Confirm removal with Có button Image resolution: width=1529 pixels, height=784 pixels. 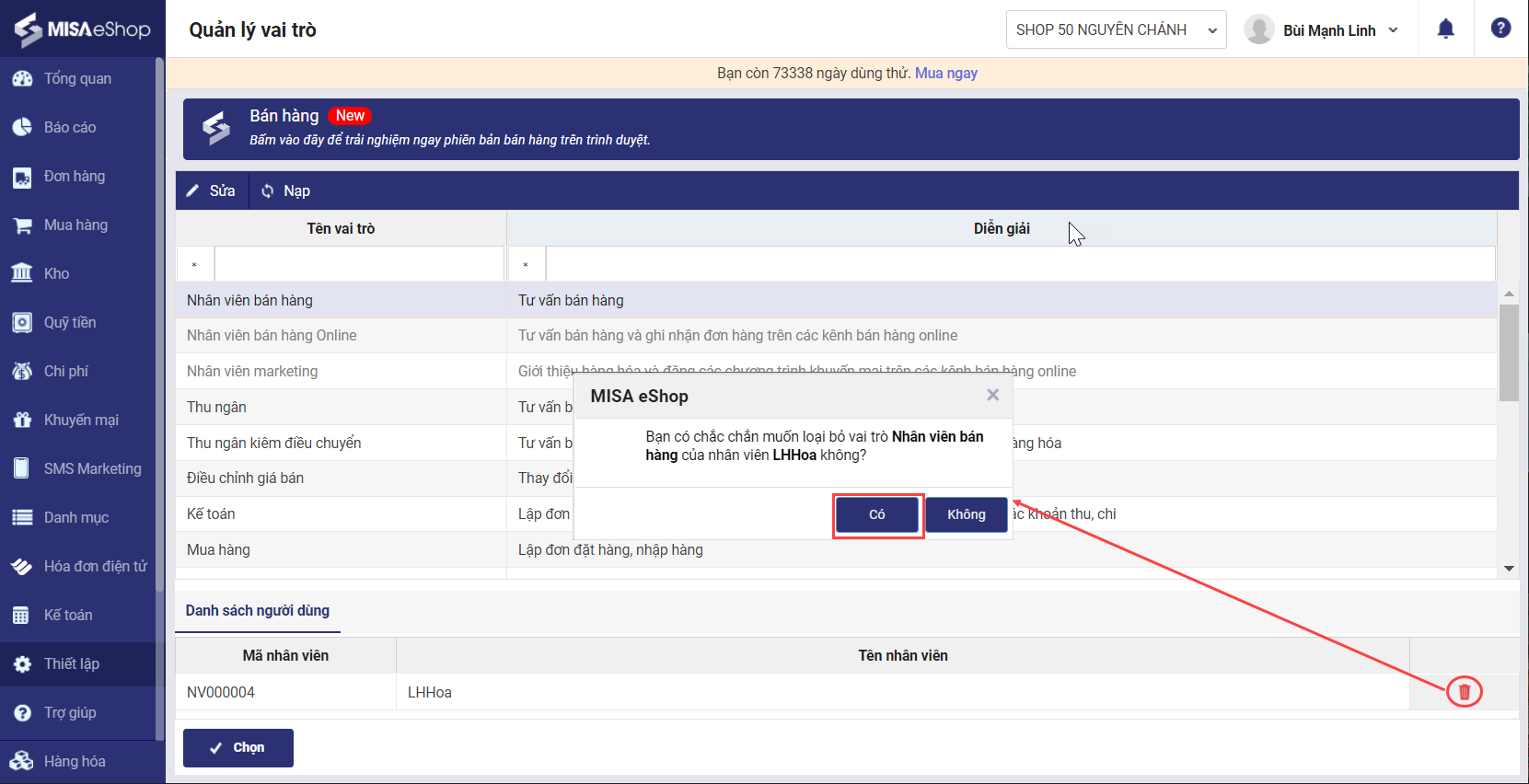tap(877, 514)
